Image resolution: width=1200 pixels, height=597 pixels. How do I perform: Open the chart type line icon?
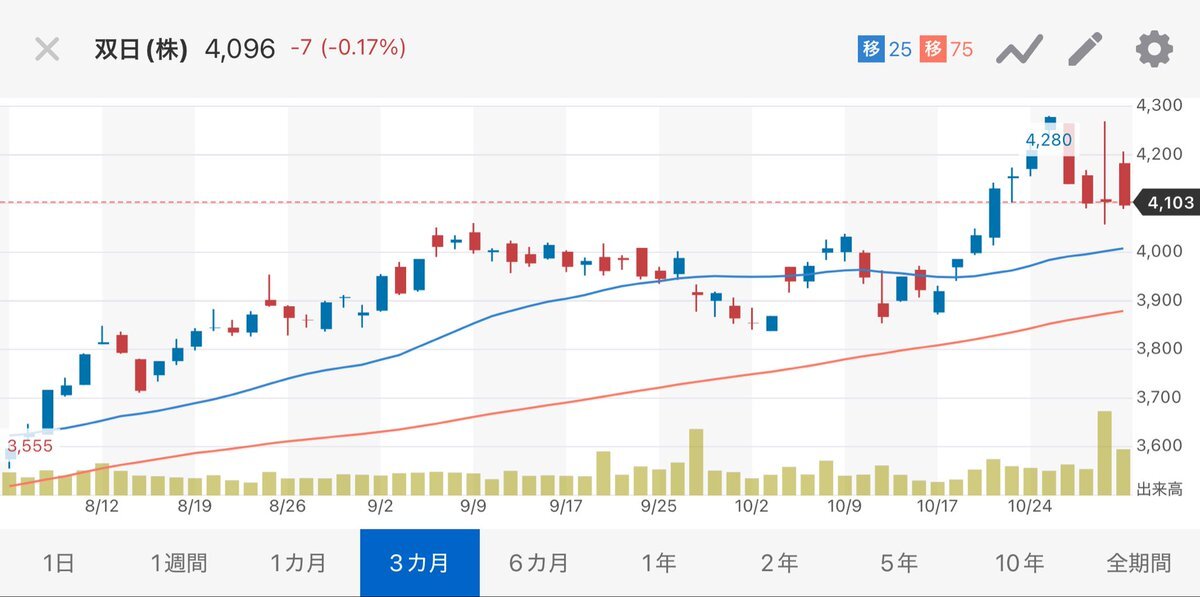tap(1019, 49)
